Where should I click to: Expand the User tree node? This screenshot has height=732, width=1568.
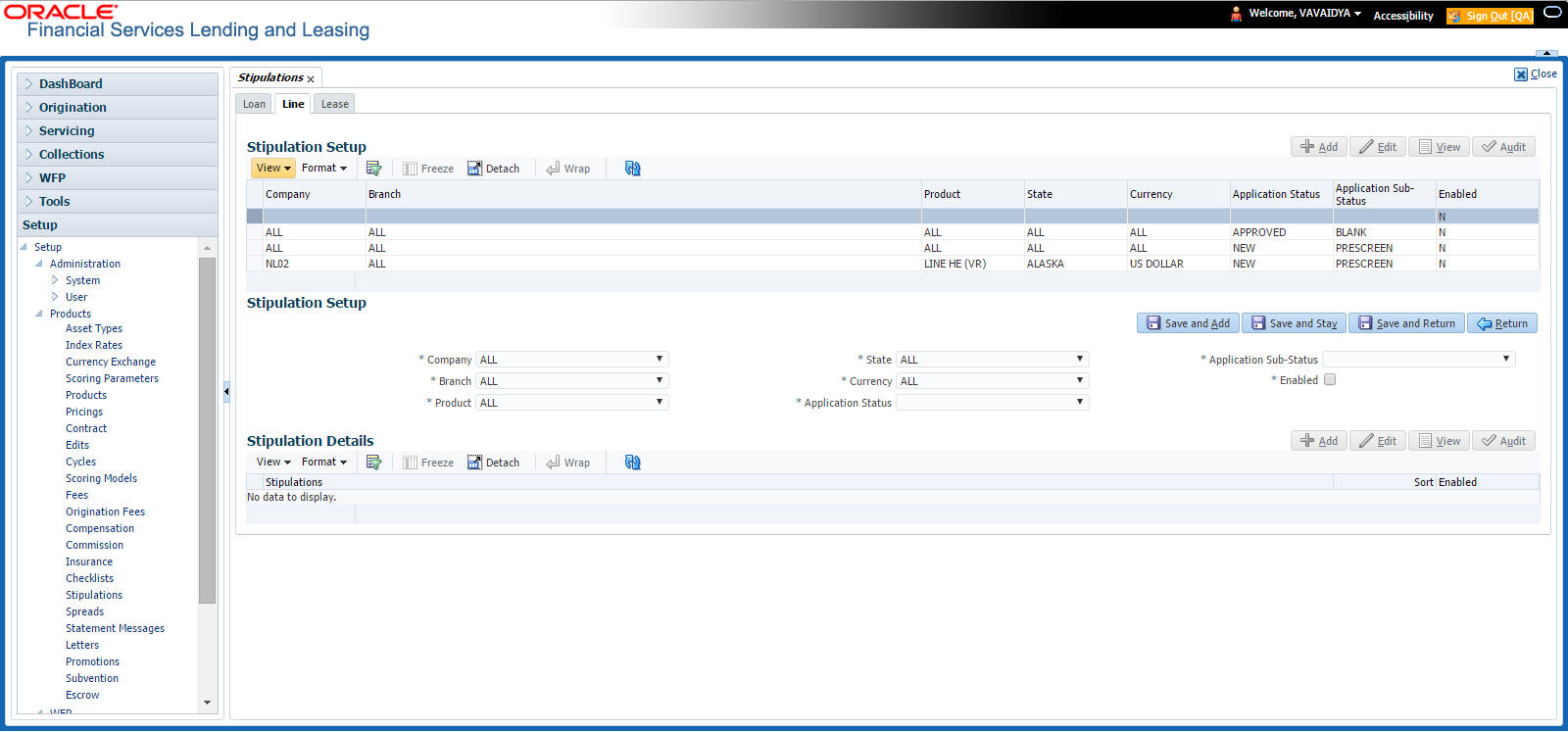[55, 297]
